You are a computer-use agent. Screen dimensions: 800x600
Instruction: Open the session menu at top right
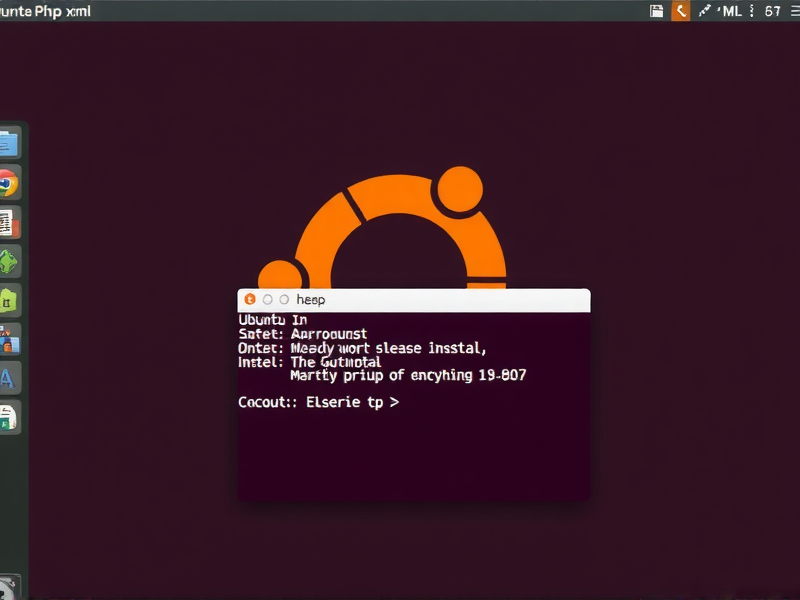pos(793,11)
